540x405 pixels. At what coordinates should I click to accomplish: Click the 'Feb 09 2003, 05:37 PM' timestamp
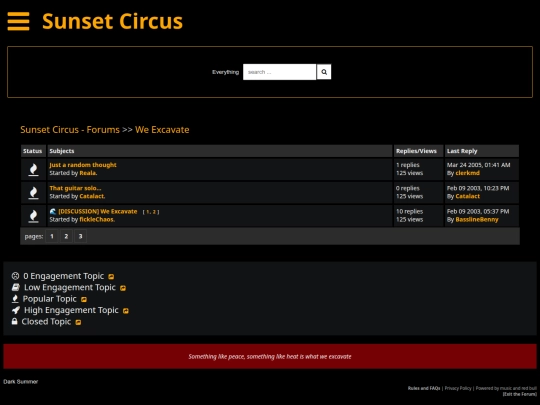478,211
